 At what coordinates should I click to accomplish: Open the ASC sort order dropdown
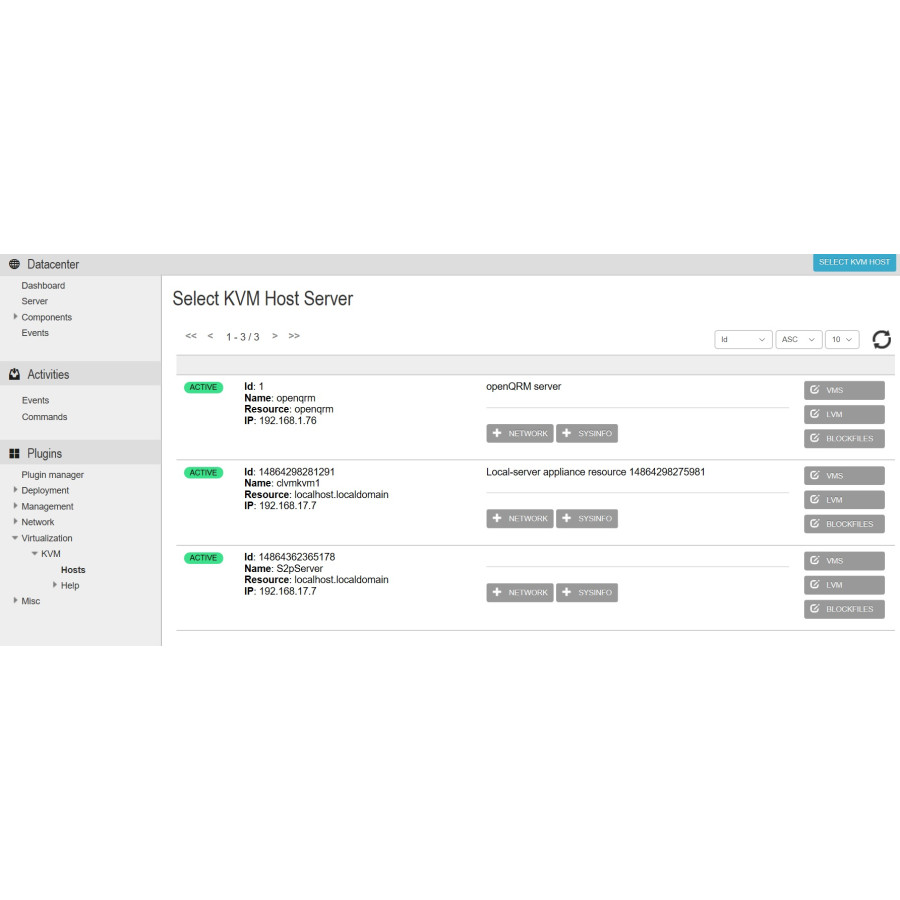pyautogui.click(x=799, y=340)
